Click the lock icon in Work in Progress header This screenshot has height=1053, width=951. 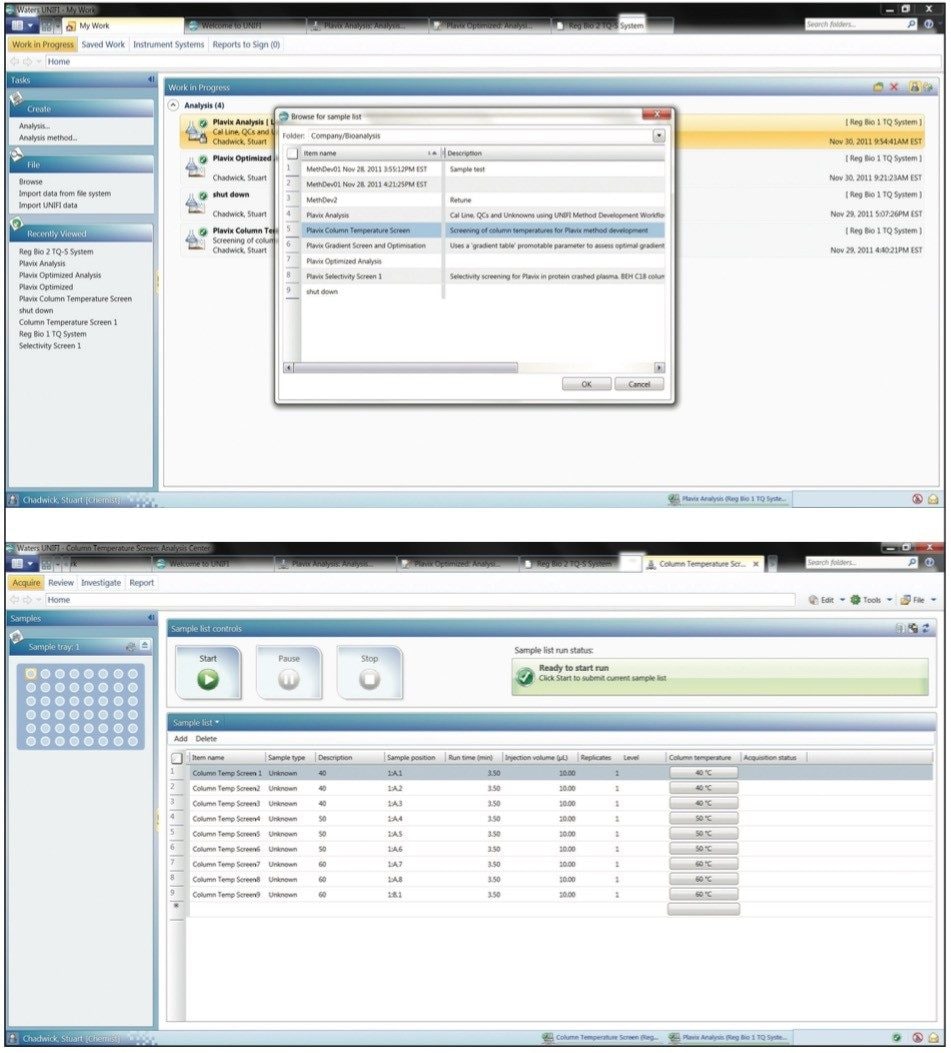tap(914, 87)
